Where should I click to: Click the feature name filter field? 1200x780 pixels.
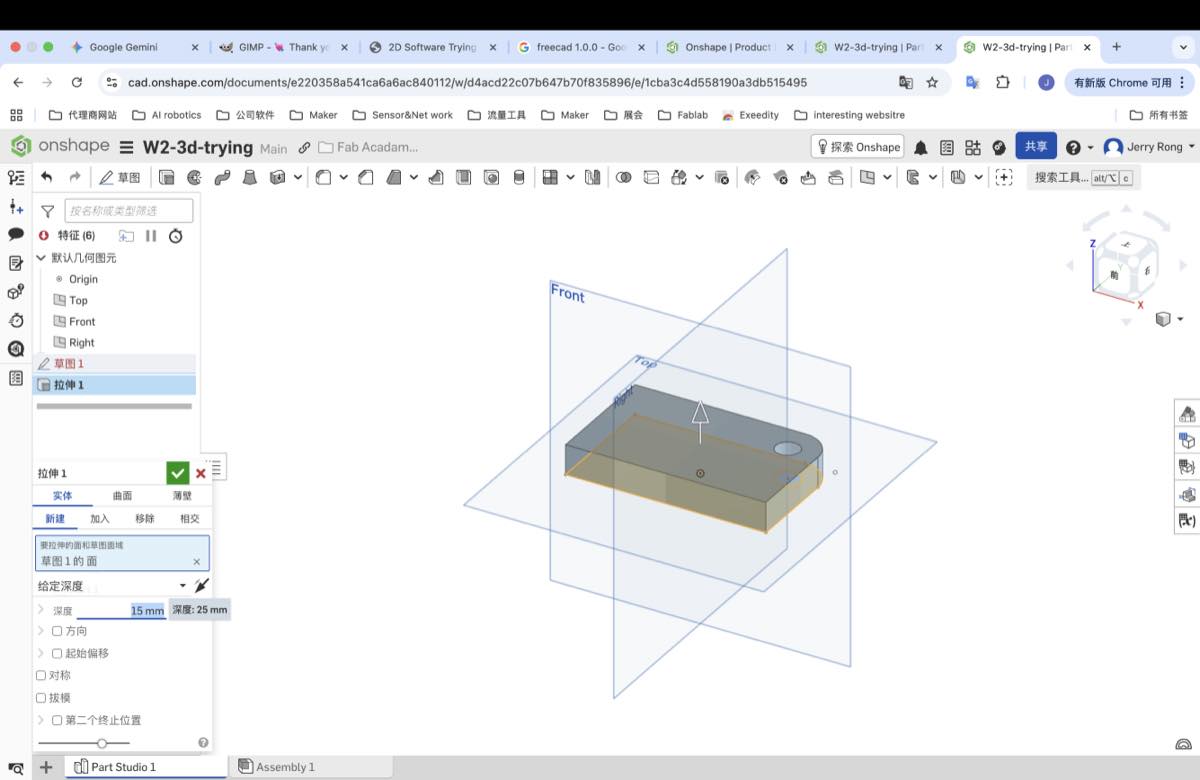click(129, 211)
